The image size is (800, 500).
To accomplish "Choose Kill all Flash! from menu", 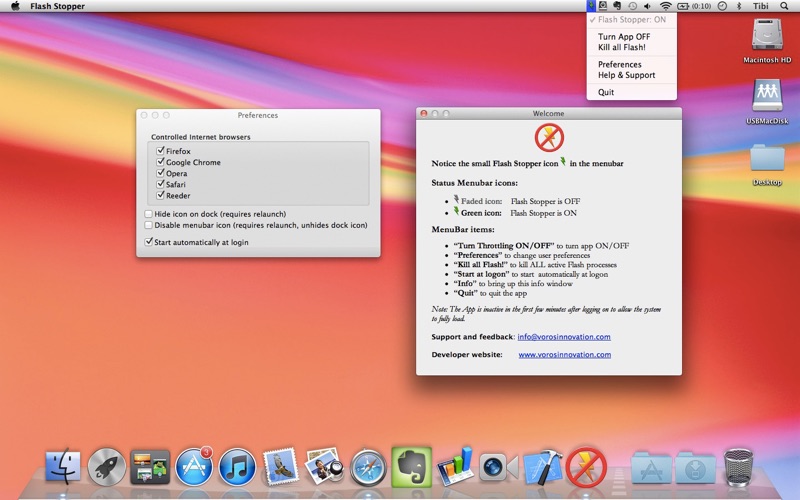I will point(621,47).
